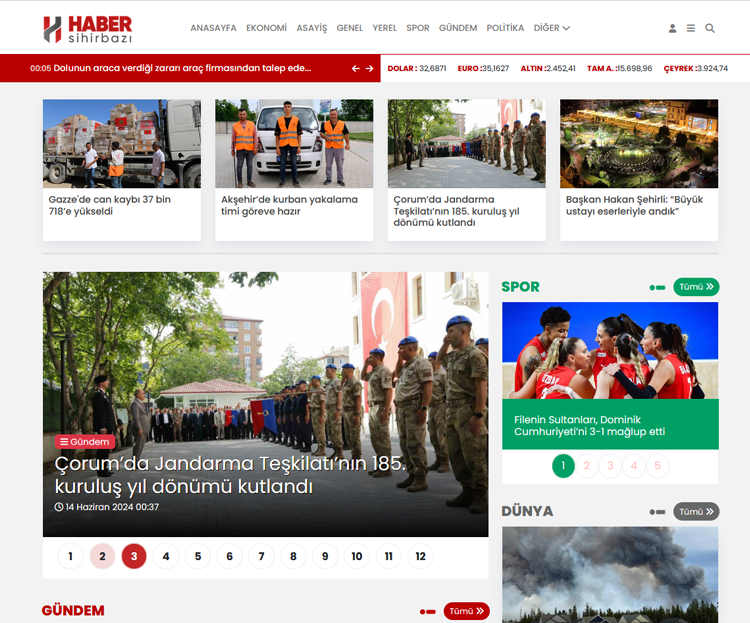Select slide 7 in main slider pagination
This screenshot has width=750, height=623.
click(261, 556)
